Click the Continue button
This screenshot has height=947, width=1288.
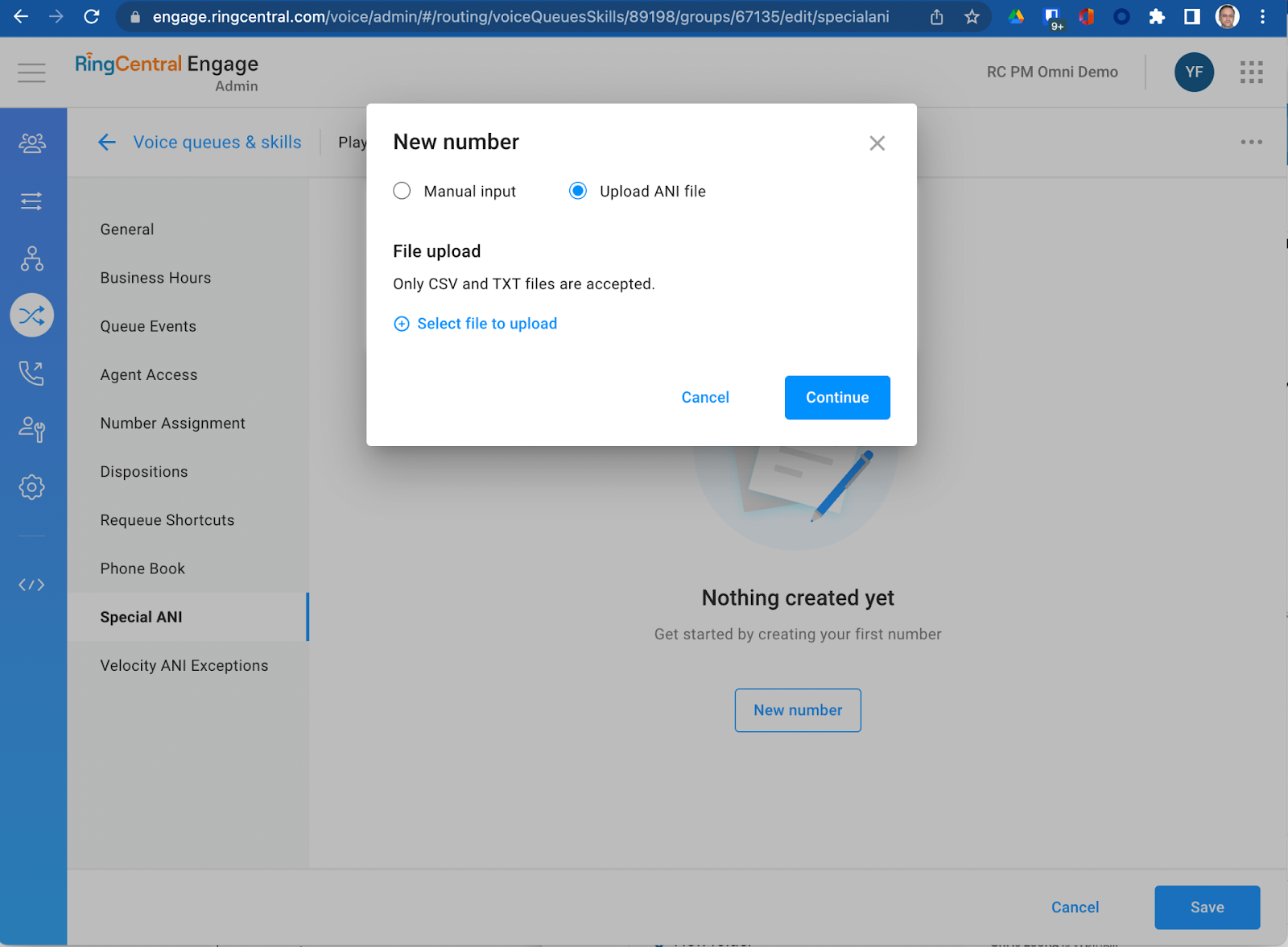(x=837, y=398)
